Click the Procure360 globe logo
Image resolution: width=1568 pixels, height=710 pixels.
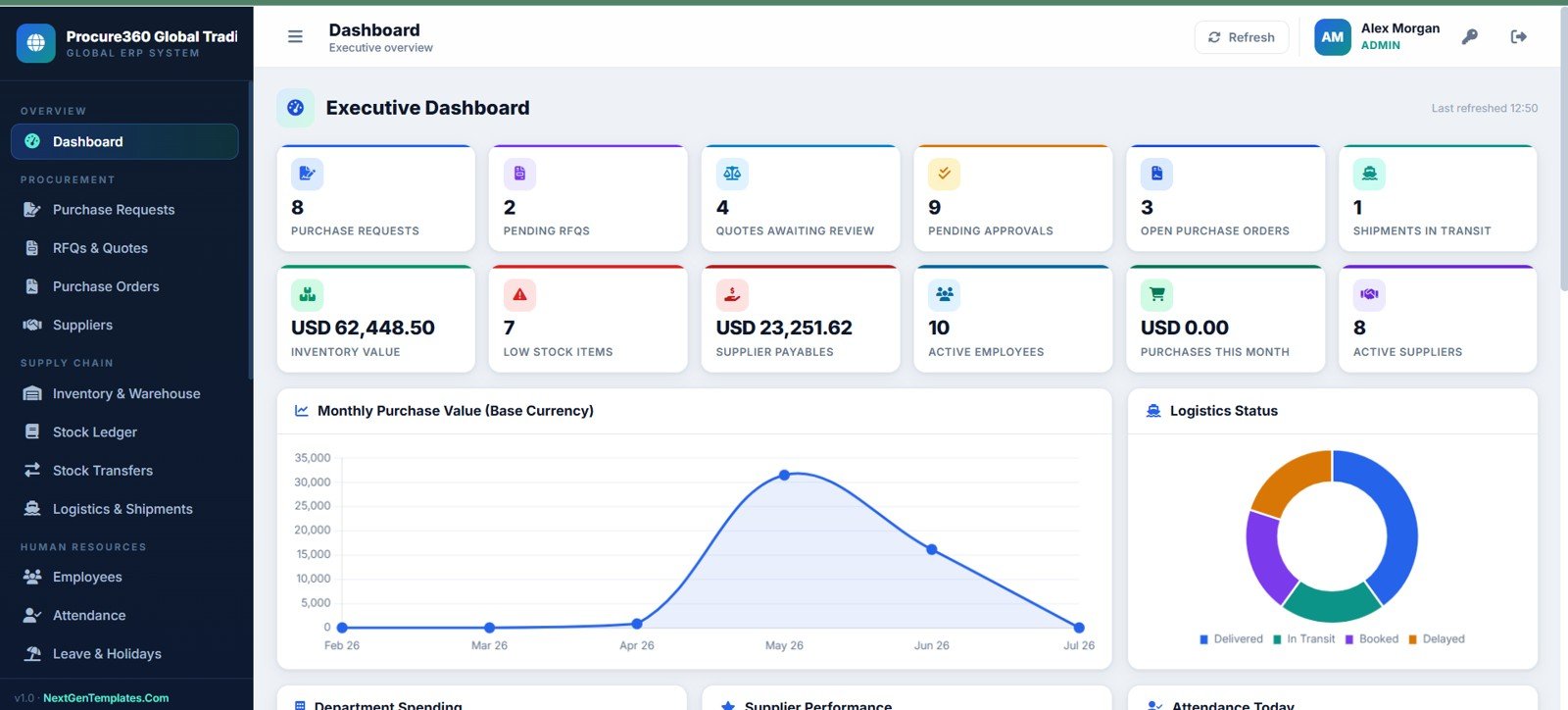(x=36, y=43)
